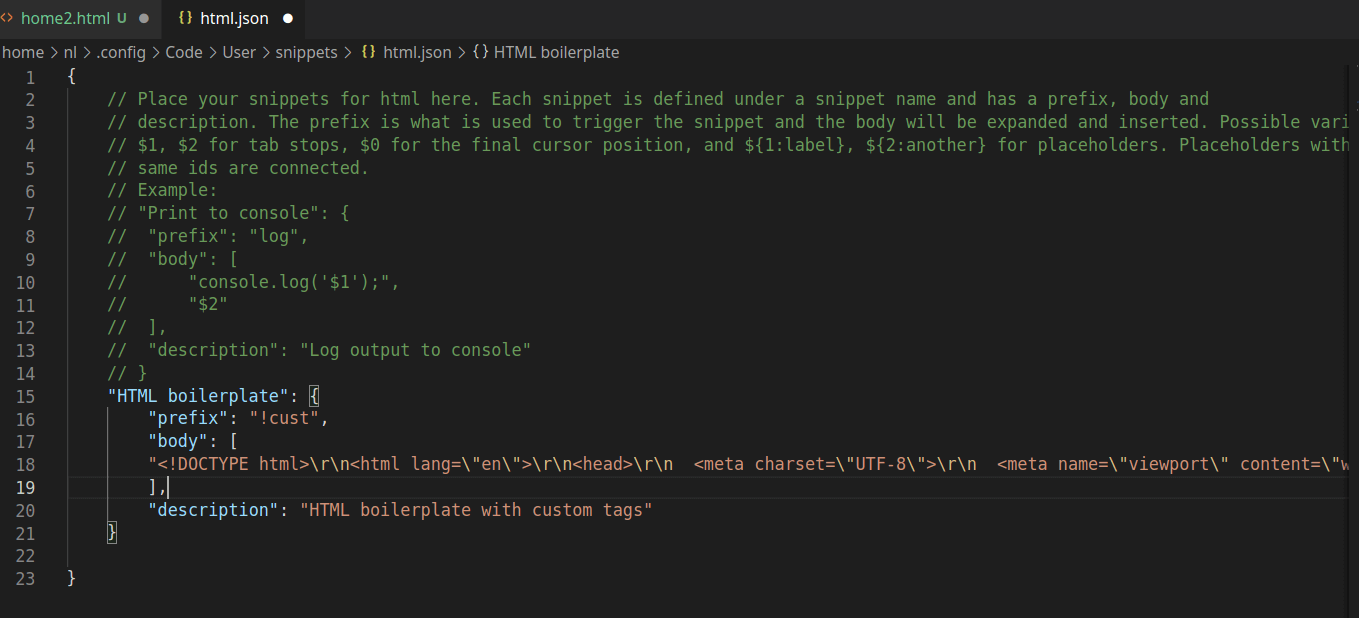
Task: Click the unsaved dot on html.json tab
Action: pos(288,18)
